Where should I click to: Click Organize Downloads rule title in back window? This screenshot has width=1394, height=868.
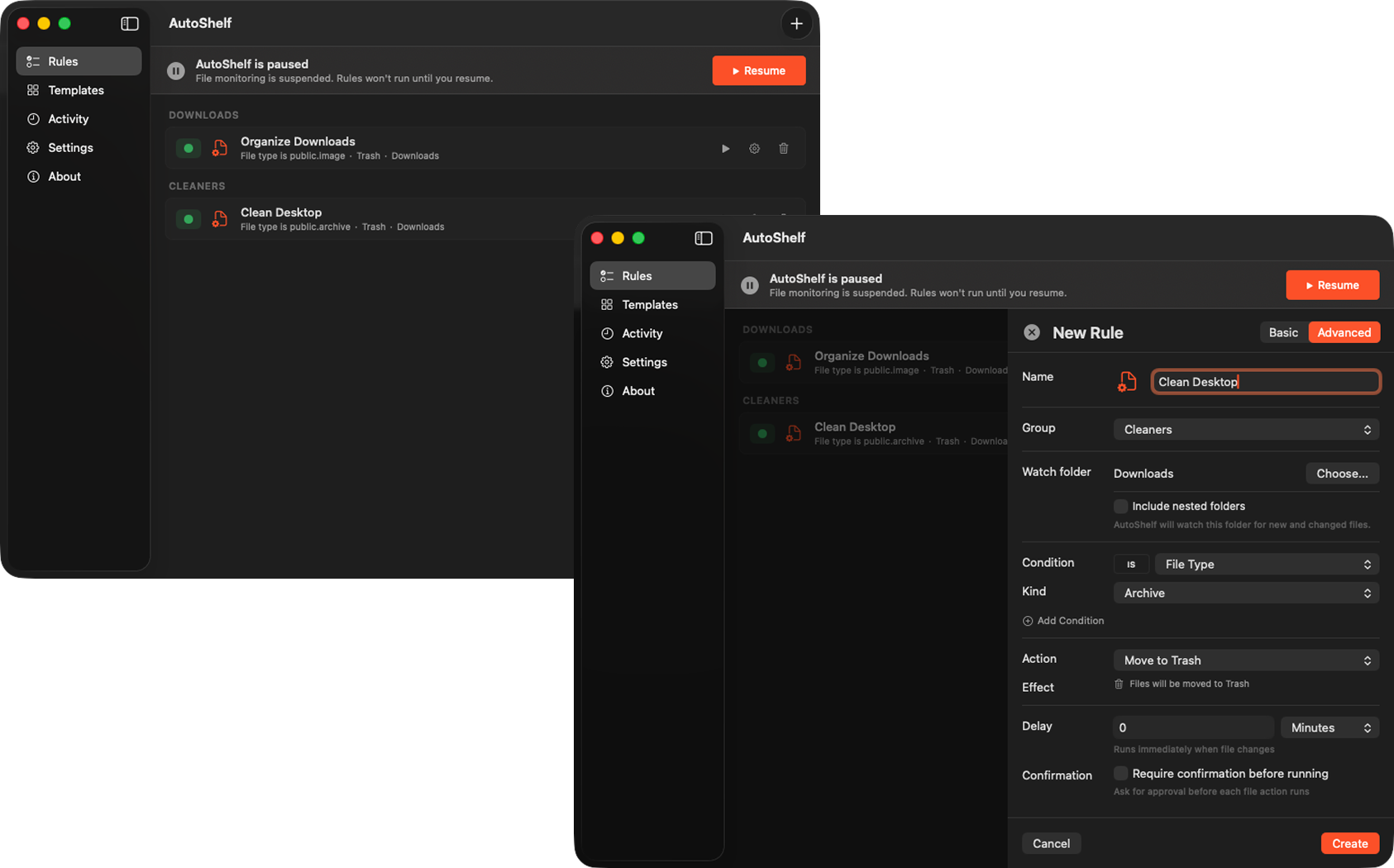coord(298,141)
